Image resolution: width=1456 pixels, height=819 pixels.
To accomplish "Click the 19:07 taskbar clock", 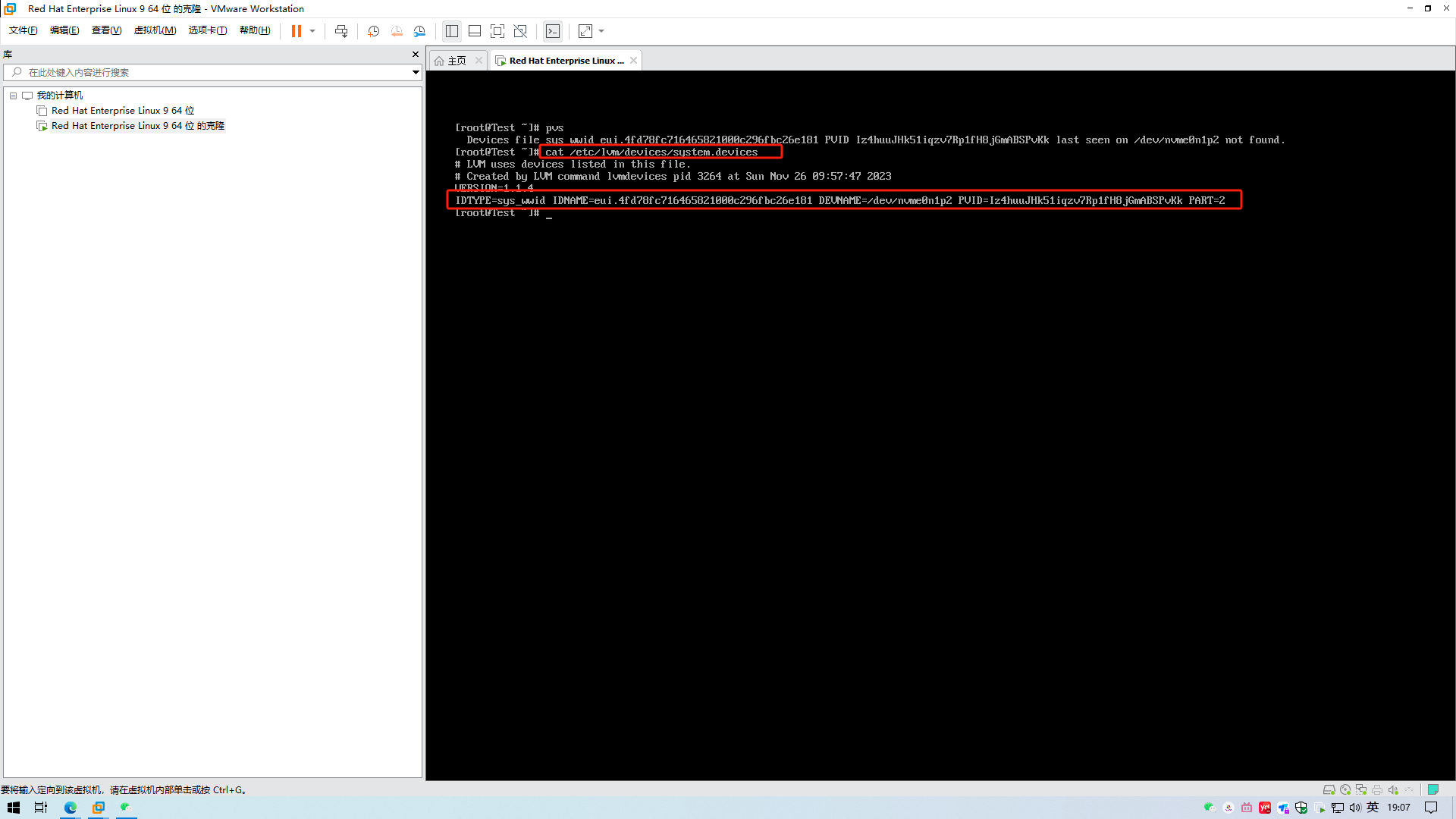I will (x=1399, y=808).
